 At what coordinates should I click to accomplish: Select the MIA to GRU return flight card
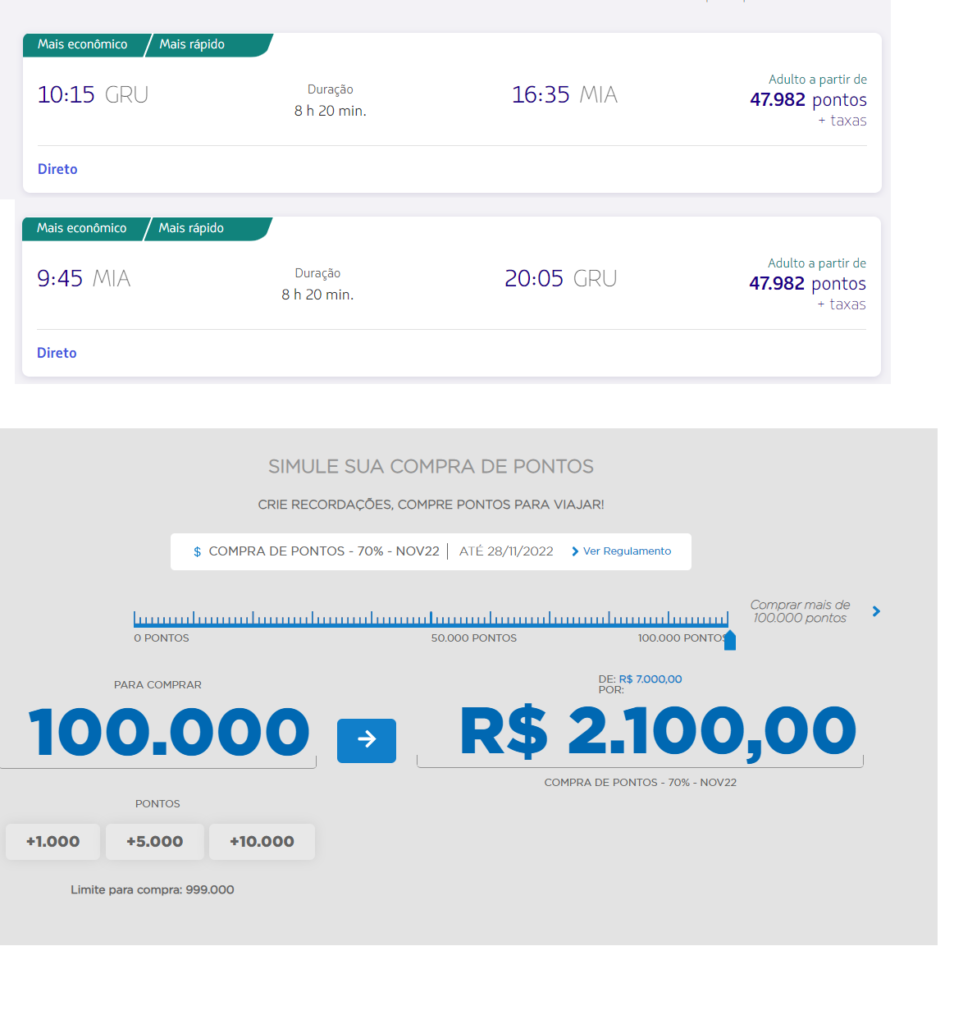tap(451, 297)
